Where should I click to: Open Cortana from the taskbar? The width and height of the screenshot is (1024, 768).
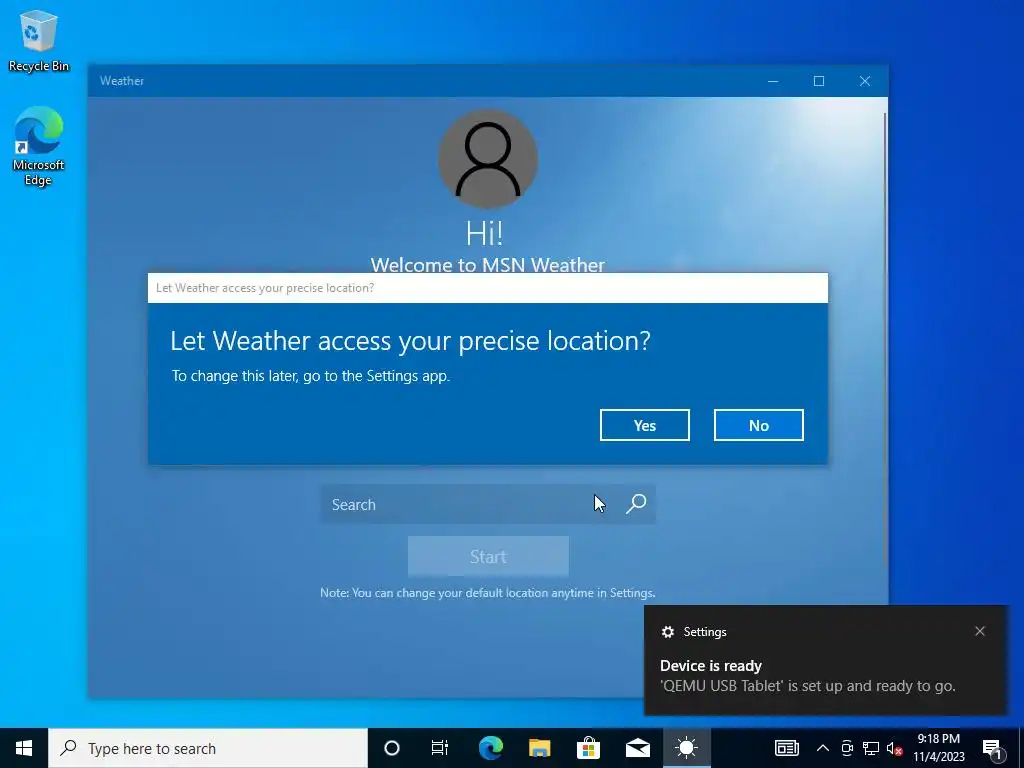coord(391,748)
